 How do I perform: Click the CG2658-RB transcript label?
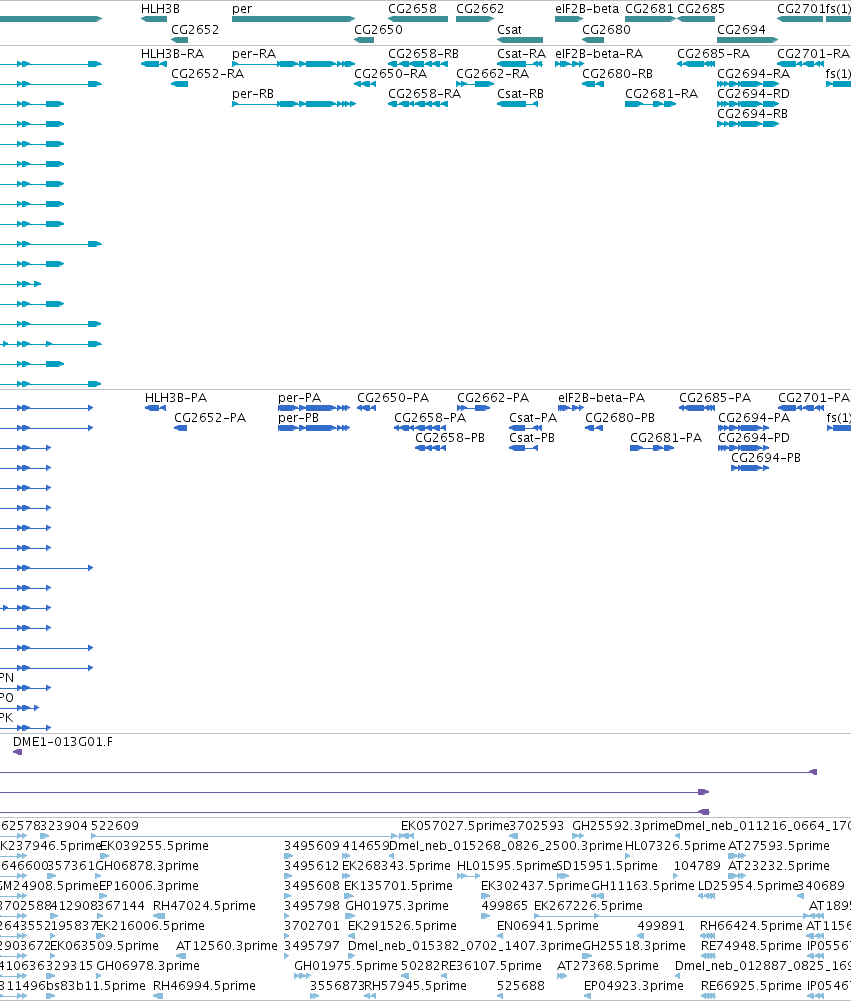[x=423, y=54]
